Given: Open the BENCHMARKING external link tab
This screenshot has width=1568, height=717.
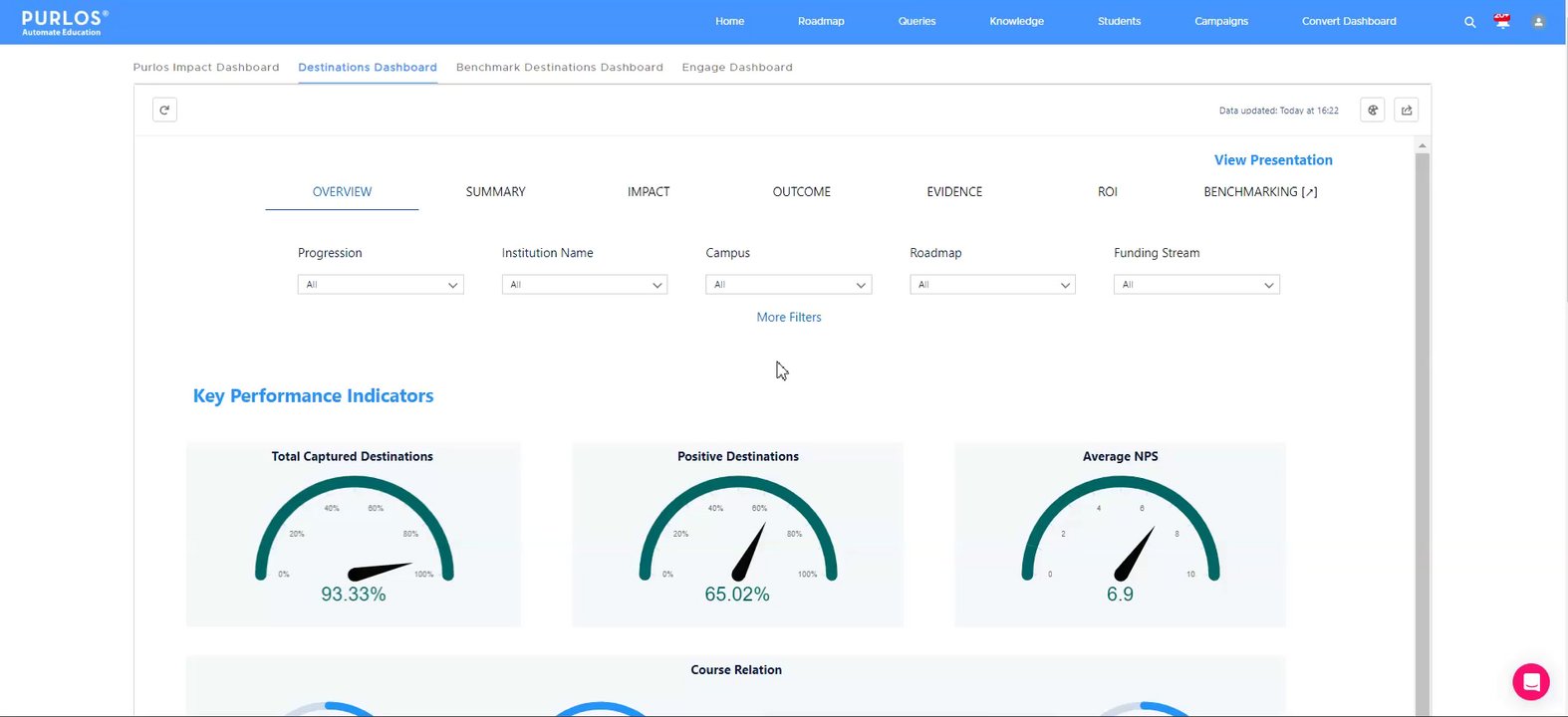Looking at the screenshot, I should point(1260,192).
